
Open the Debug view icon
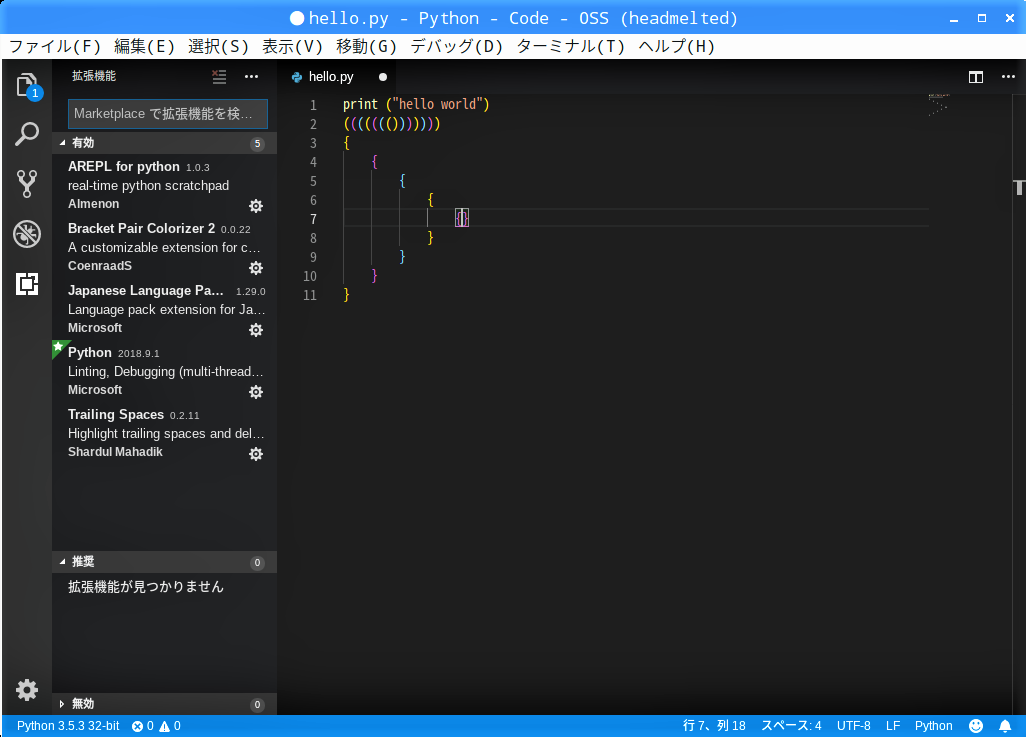(x=27, y=234)
